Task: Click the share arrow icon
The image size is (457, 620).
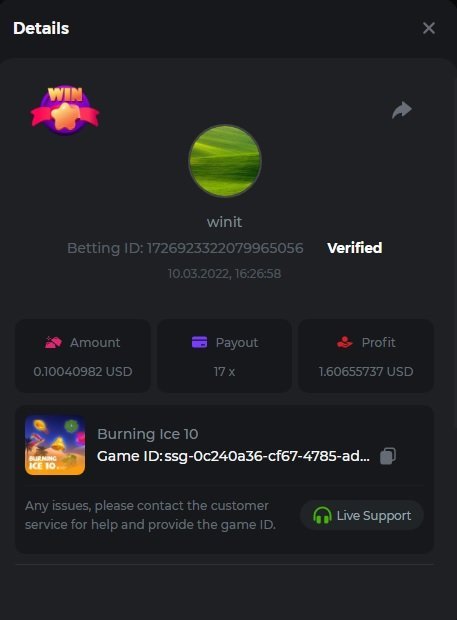Action: click(x=402, y=110)
